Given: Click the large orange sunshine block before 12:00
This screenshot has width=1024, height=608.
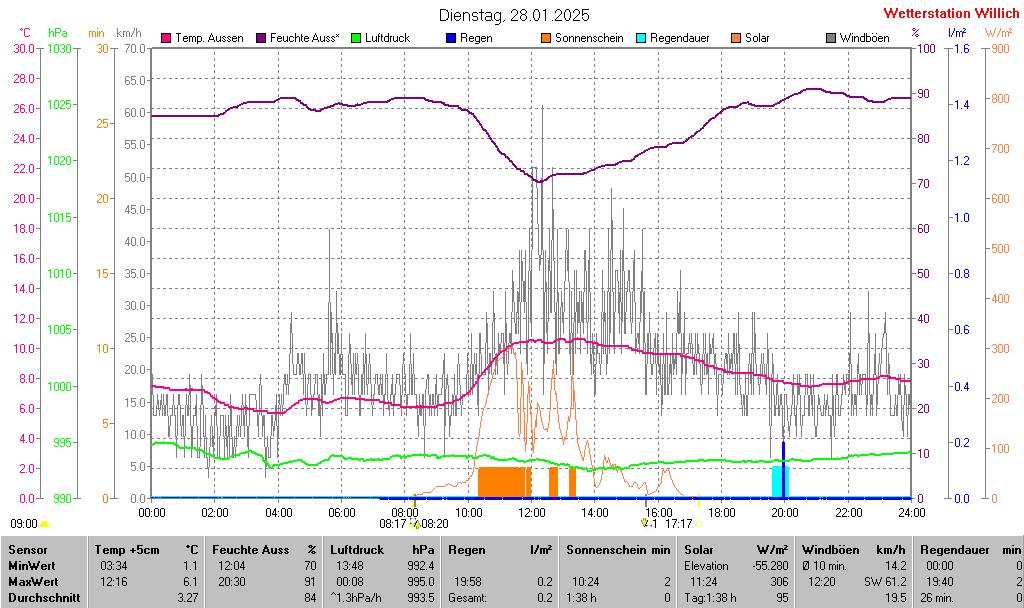Looking at the screenshot, I should [503, 482].
